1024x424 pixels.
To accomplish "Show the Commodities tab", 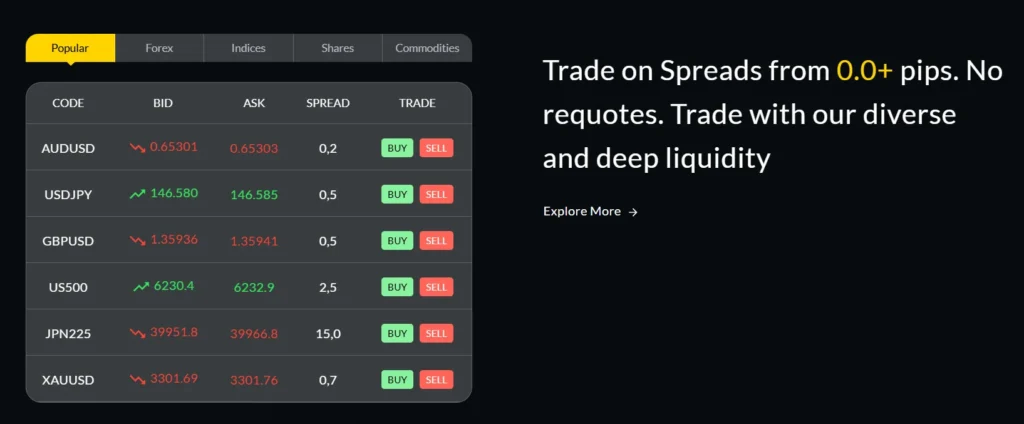I will point(427,48).
